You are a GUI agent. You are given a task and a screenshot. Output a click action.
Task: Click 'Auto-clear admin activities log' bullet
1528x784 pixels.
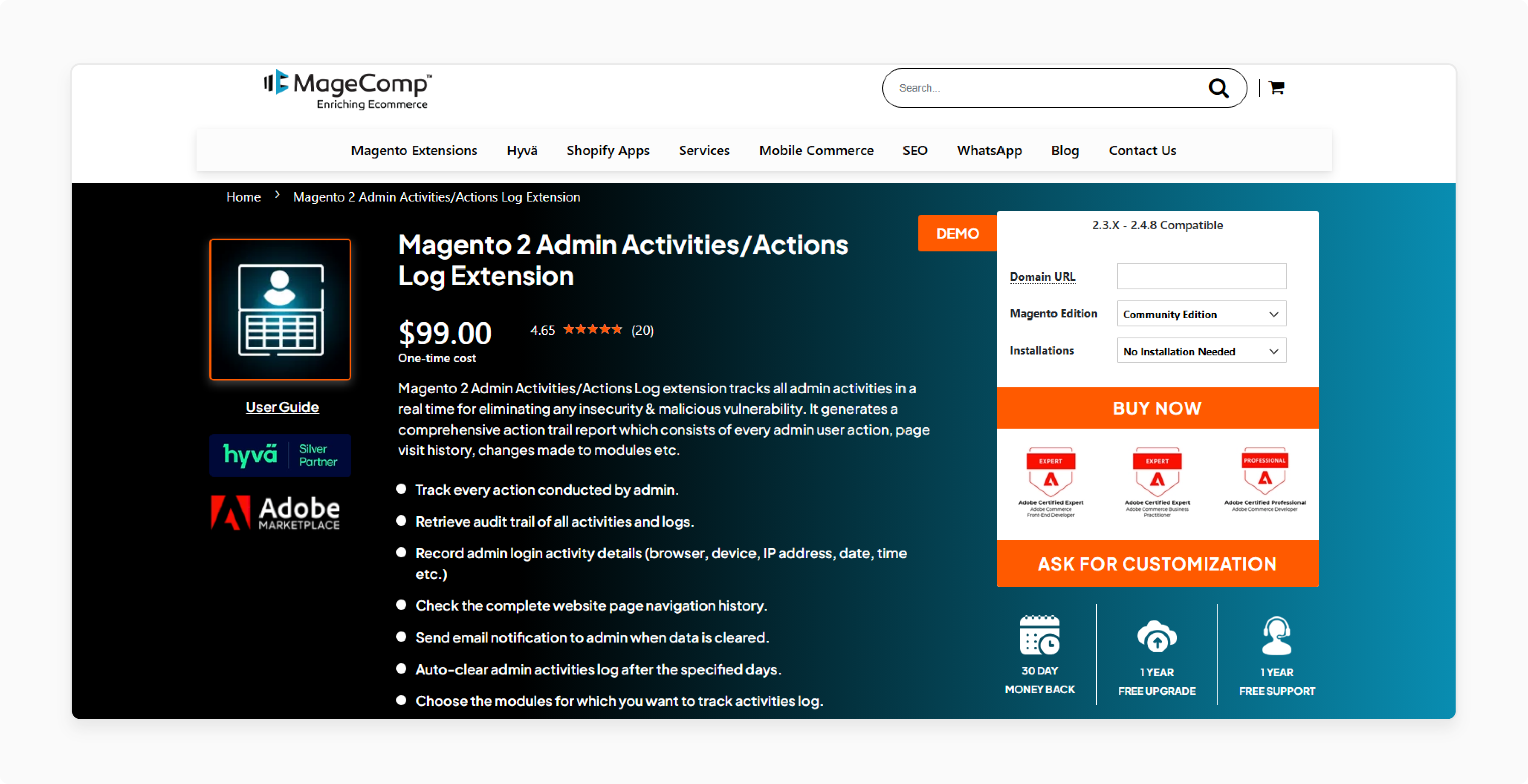[598, 669]
